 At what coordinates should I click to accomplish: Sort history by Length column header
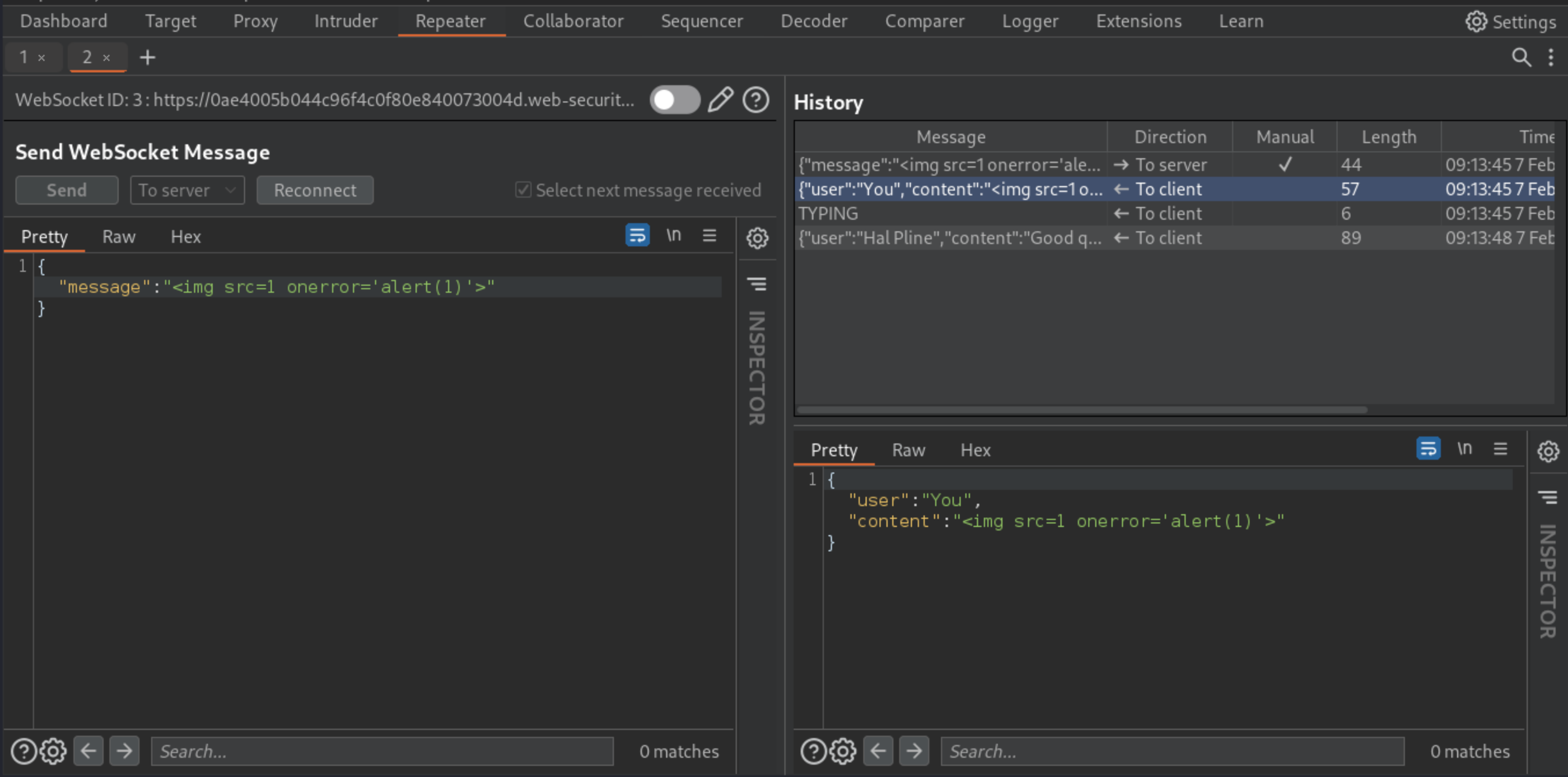[x=1389, y=137]
